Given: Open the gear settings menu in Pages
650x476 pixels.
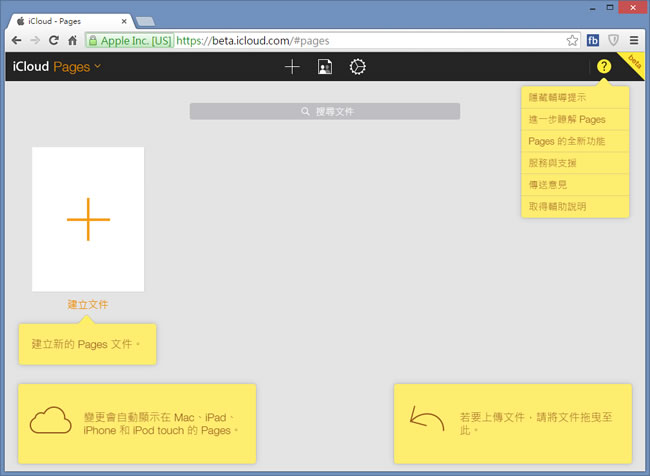Looking at the screenshot, I should [357, 66].
